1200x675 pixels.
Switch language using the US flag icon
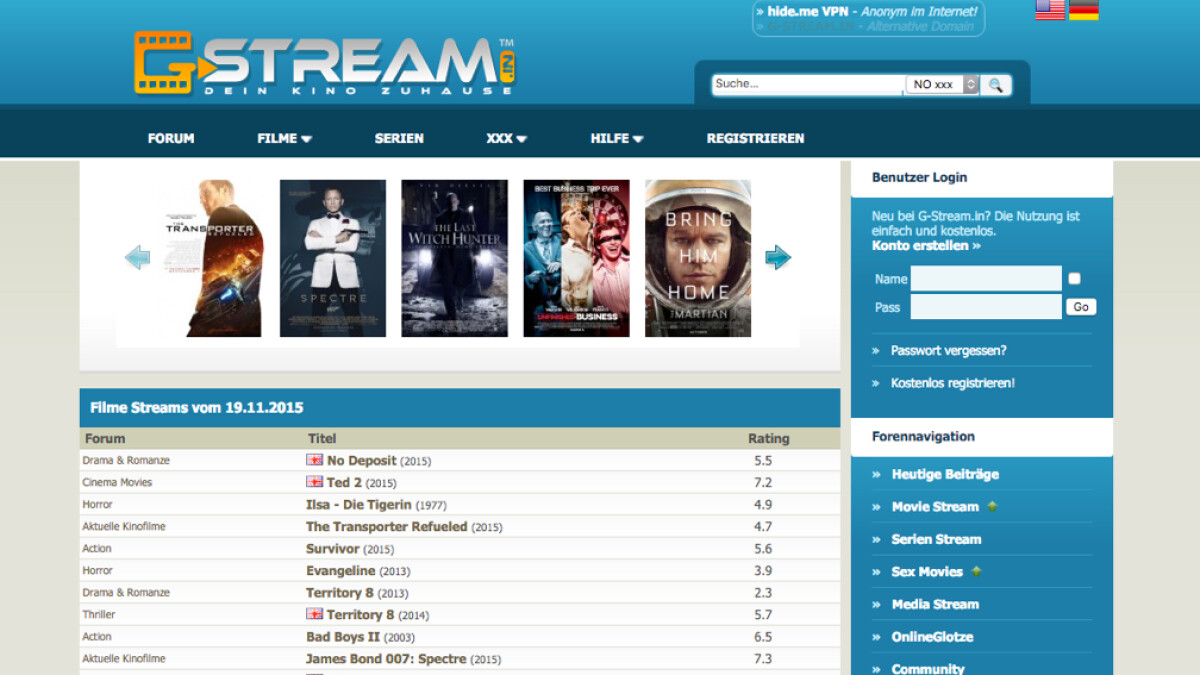1049,10
